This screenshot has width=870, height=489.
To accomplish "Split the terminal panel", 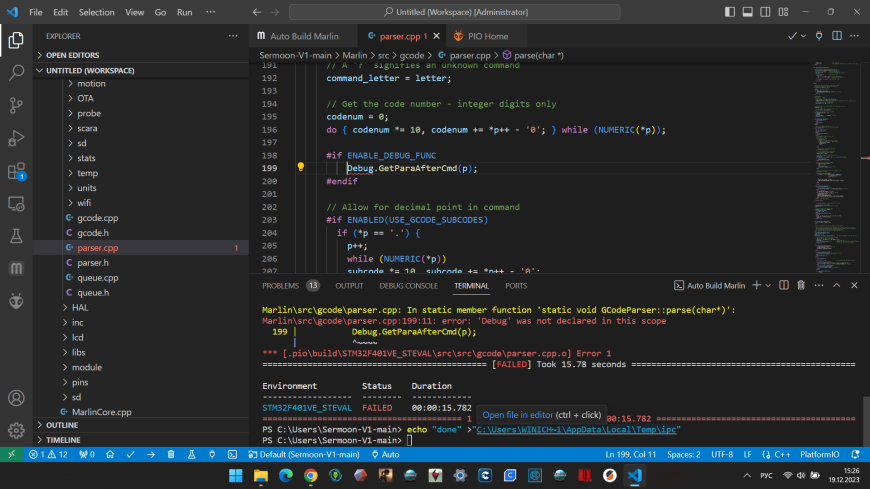I will click(783, 285).
